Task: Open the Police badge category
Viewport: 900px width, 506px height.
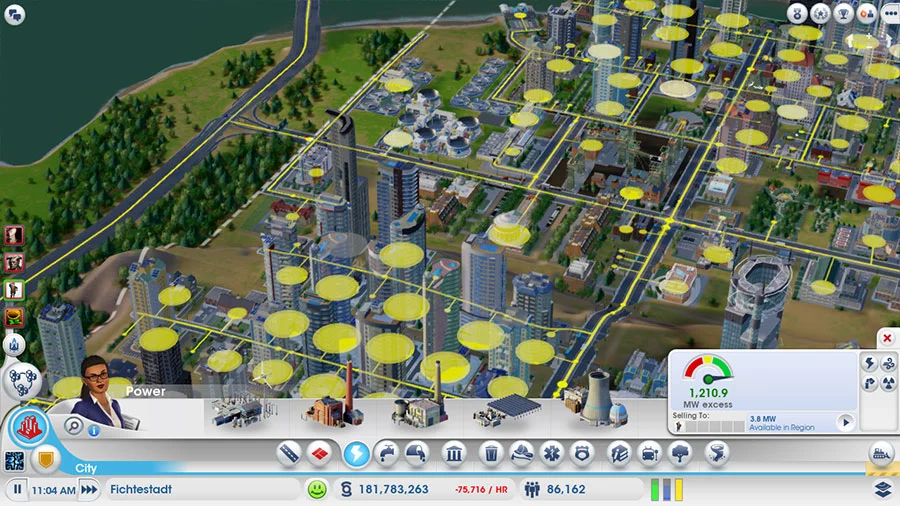Action: click(582, 454)
